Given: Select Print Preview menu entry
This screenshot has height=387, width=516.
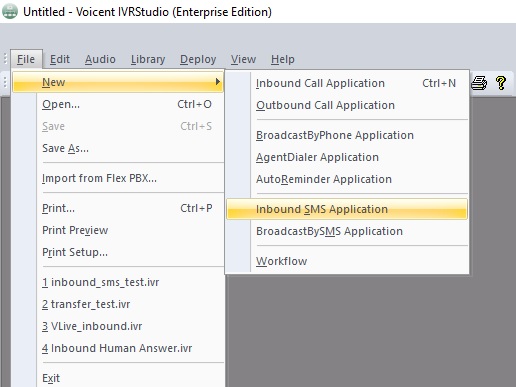Looking at the screenshot, I should click(x=118, y=230).
